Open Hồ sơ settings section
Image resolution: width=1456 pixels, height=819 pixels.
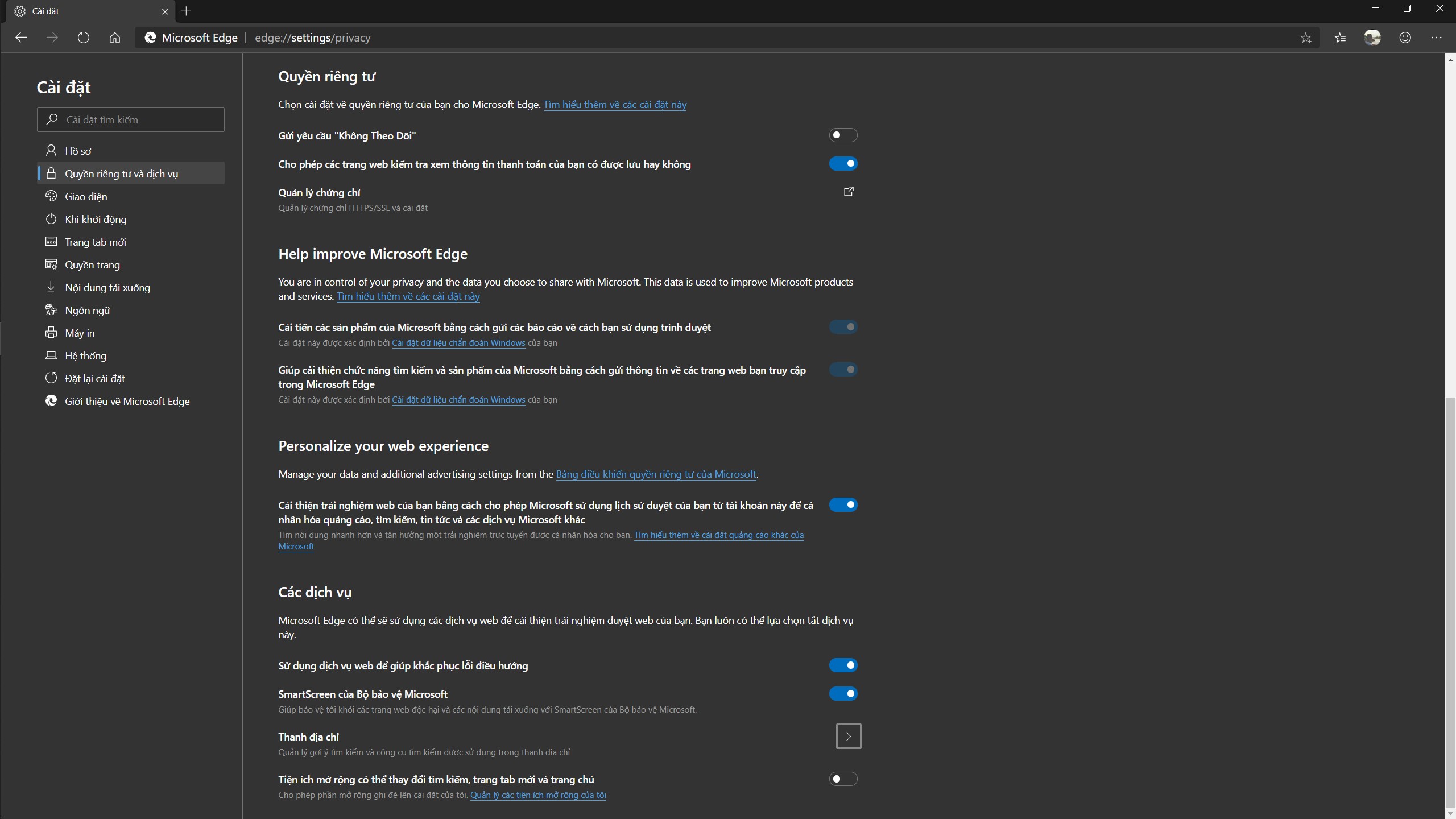click(131, 151)
